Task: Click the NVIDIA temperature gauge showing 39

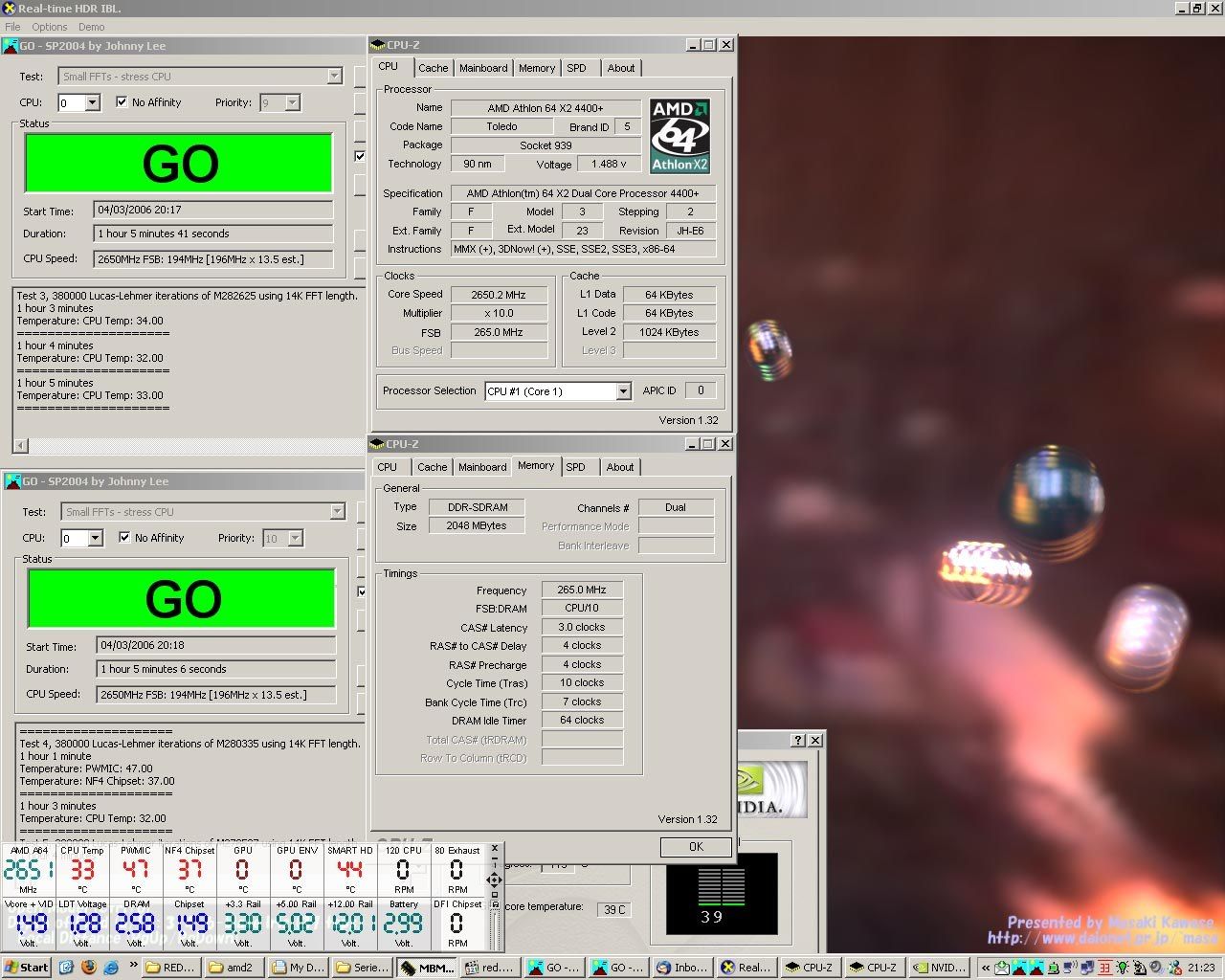Action: point(723,893)
